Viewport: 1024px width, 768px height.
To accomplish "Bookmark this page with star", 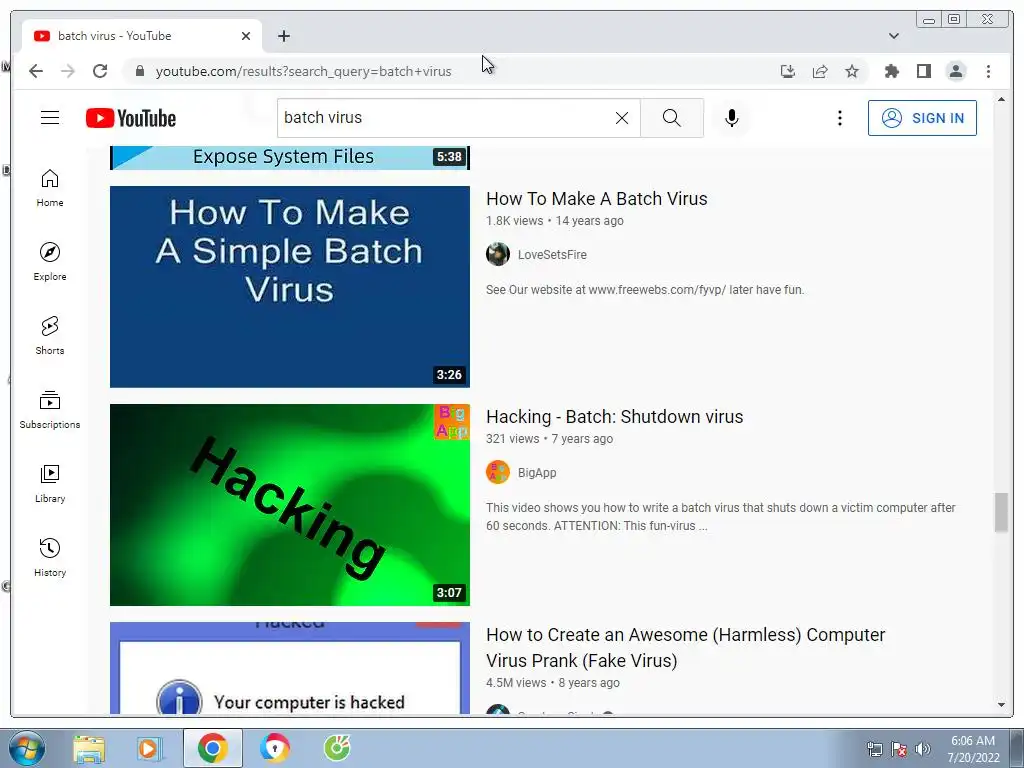I will (852, 71).
